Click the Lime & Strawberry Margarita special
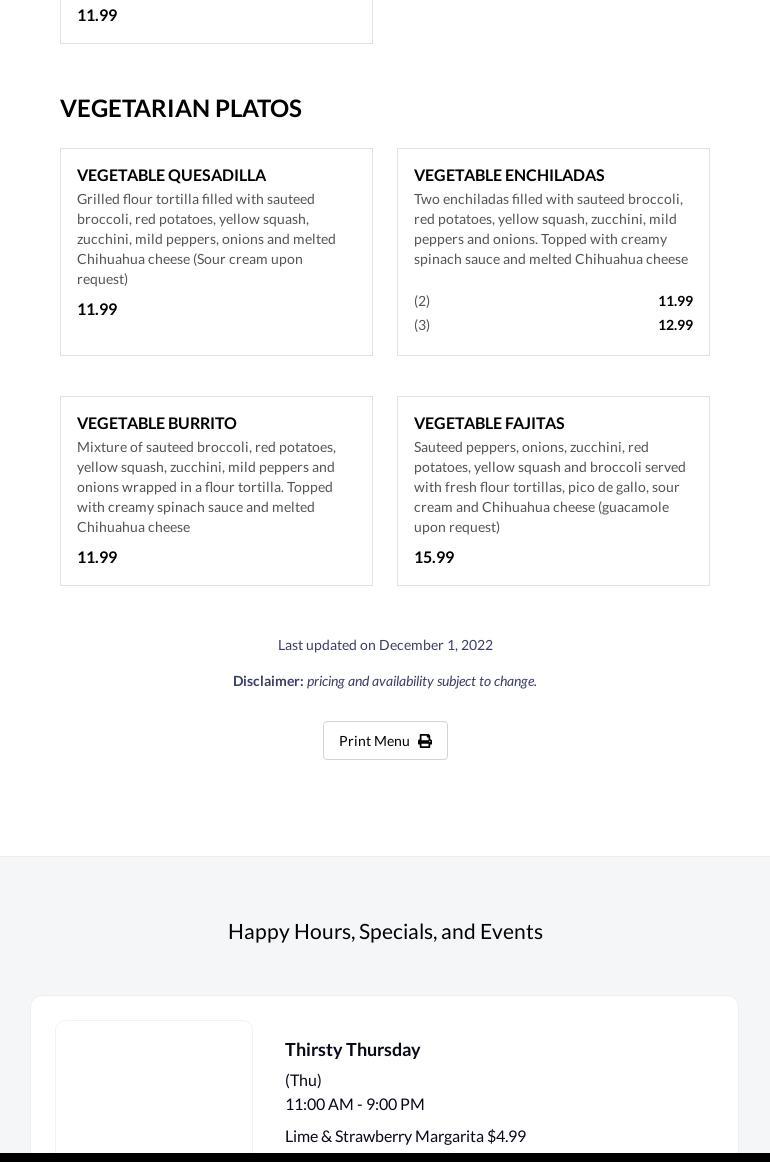This screenshot has width=770, height=1162. 405,1136
